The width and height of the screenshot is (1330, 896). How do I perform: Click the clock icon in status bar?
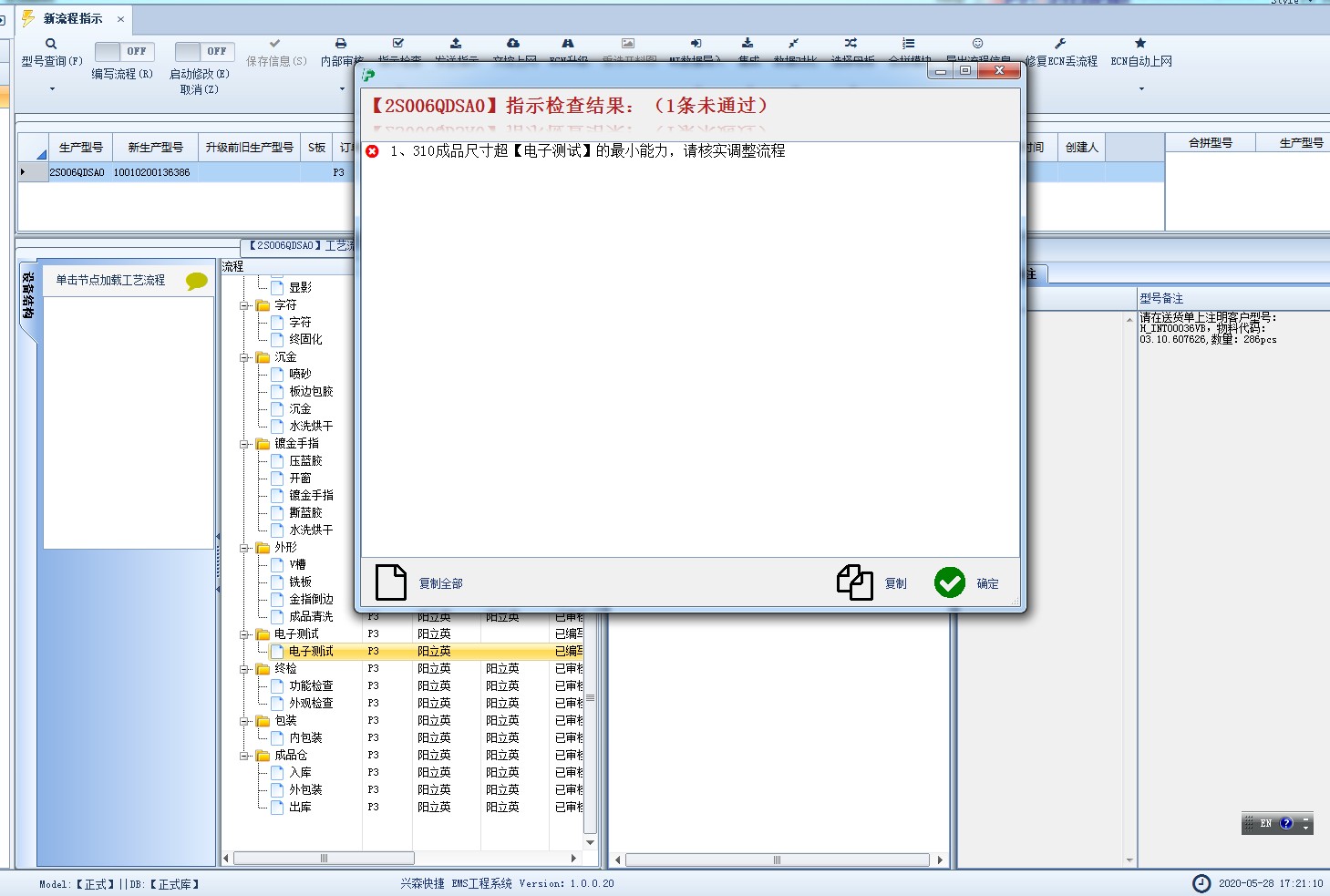[x=1202, y=883]
